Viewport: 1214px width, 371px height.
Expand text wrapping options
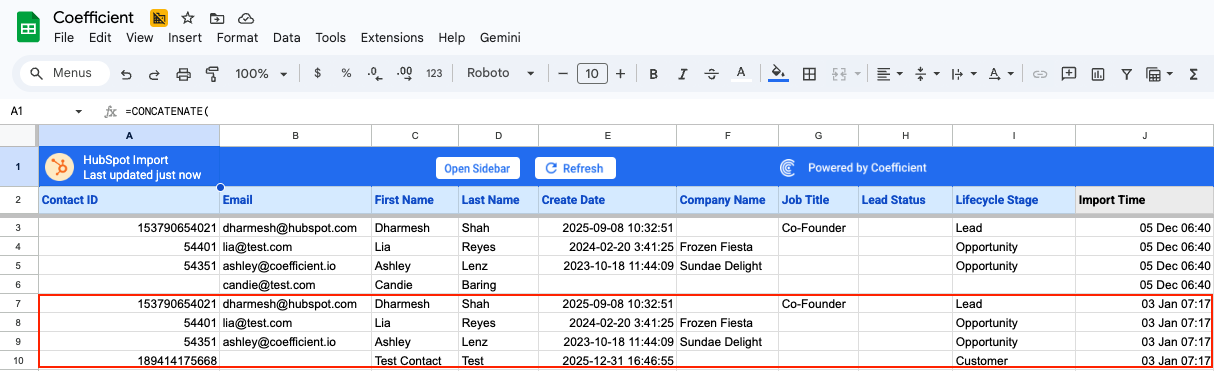coord(963,74)
